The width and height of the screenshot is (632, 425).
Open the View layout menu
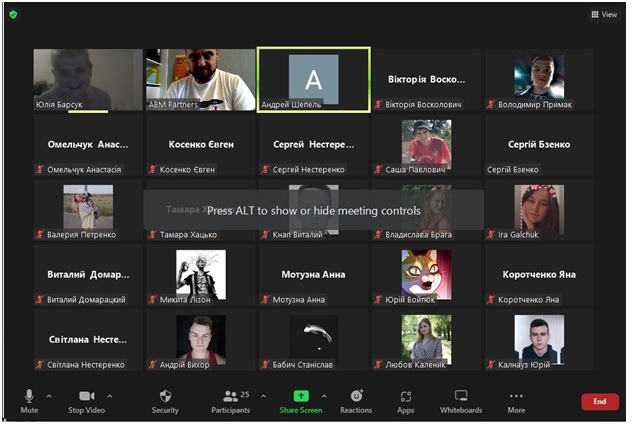(604, 15)
